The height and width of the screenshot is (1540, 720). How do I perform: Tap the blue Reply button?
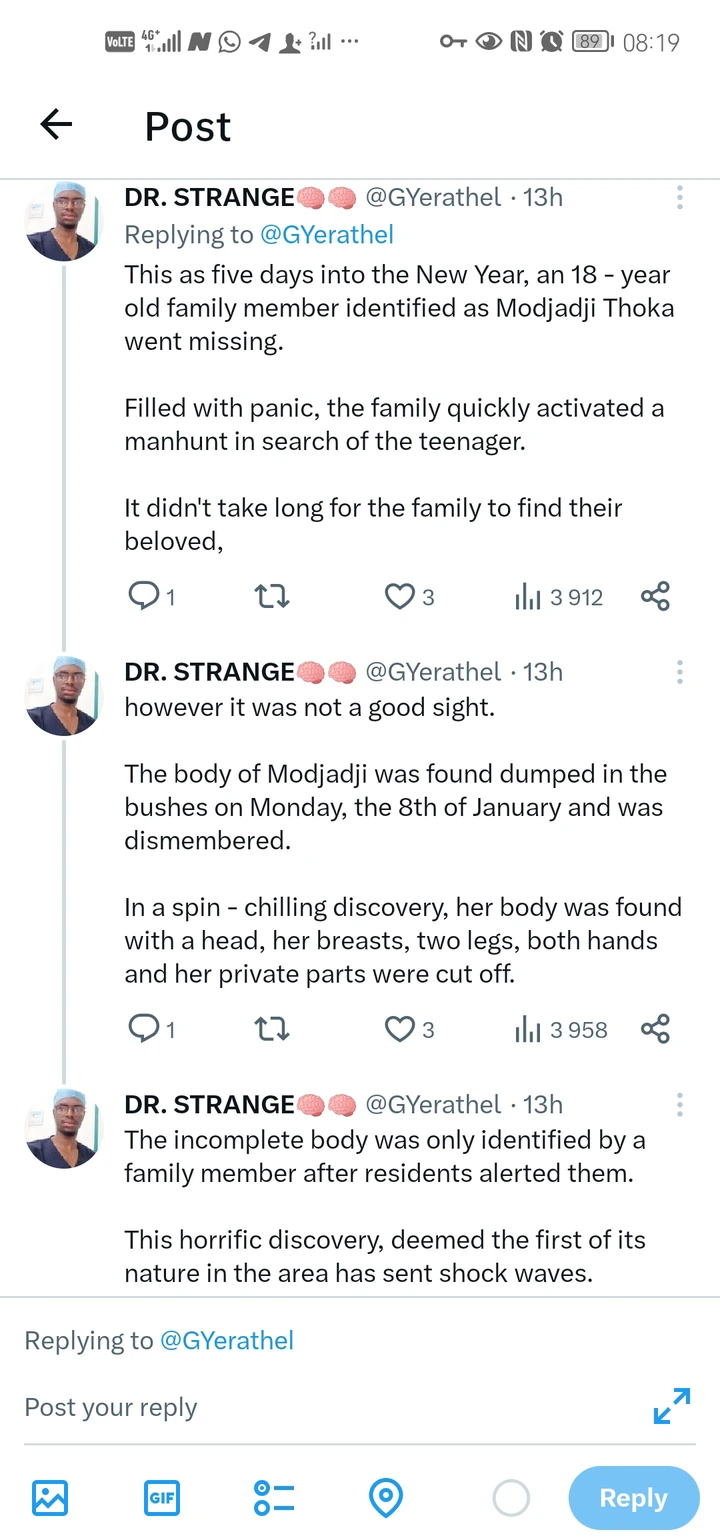coord(634,1498)
